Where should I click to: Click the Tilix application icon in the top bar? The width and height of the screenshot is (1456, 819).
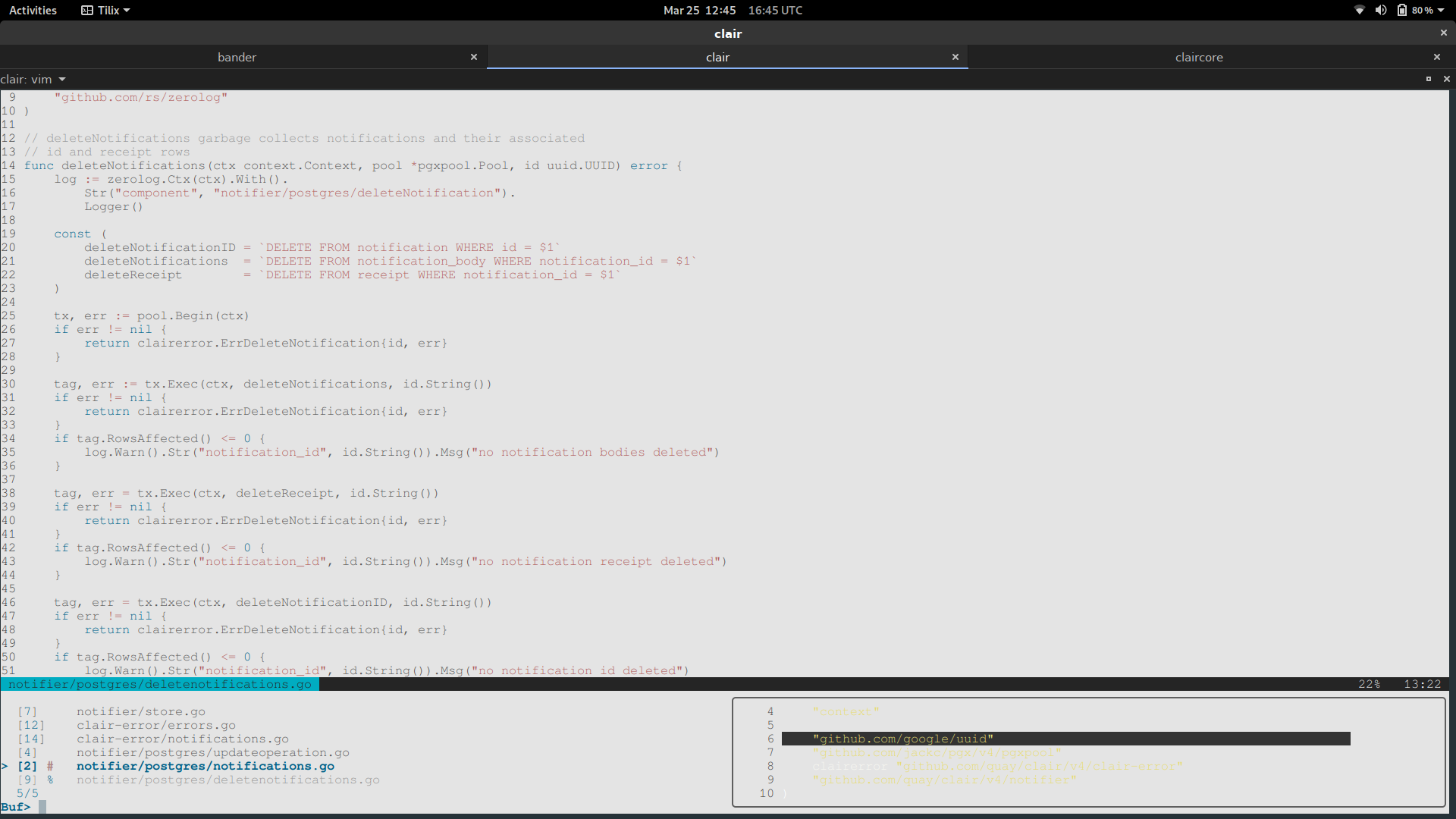pyautogui.click(x=86, y=10)
